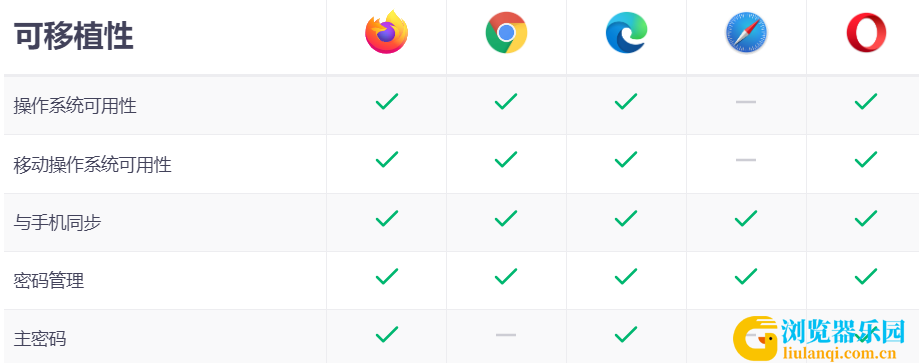919x363 pixels.
Task: Open the liulanqi.com.cn watermark link
Action: [839, 353]
